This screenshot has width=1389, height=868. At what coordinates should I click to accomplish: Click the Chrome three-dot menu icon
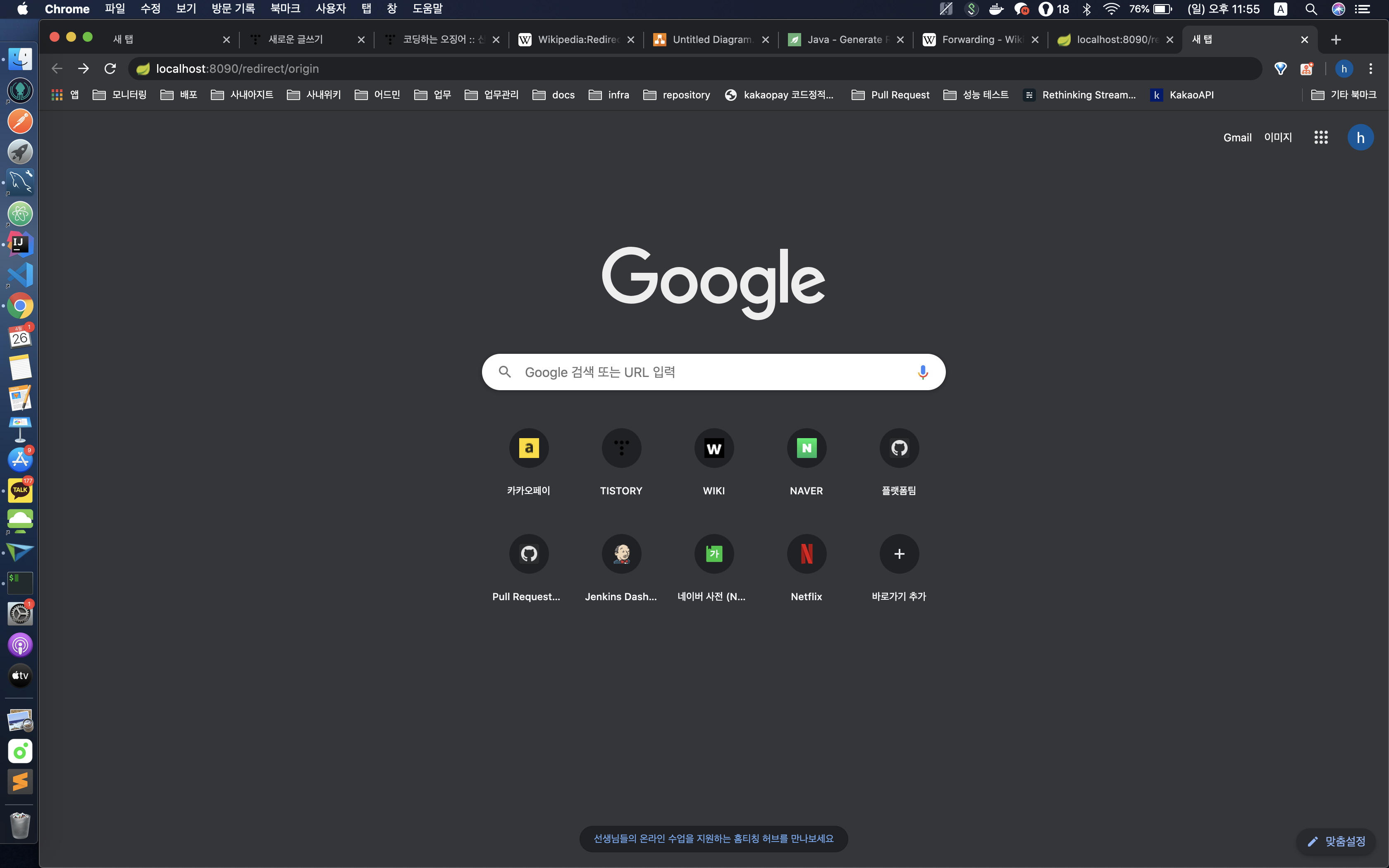tap(1371, 69)
